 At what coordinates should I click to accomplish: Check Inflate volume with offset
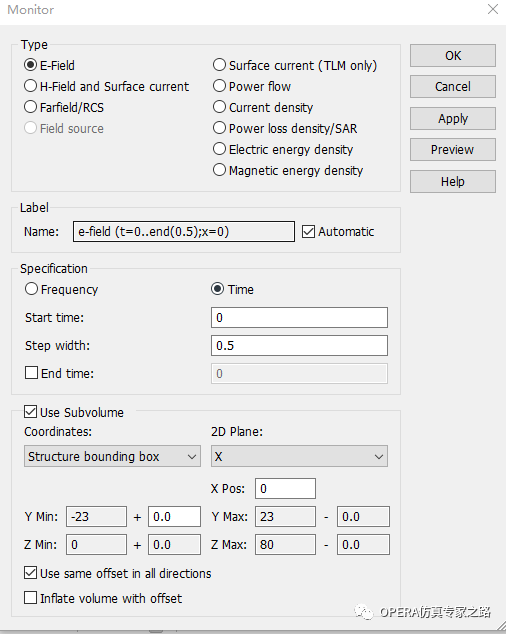click(x=30, y=598)
